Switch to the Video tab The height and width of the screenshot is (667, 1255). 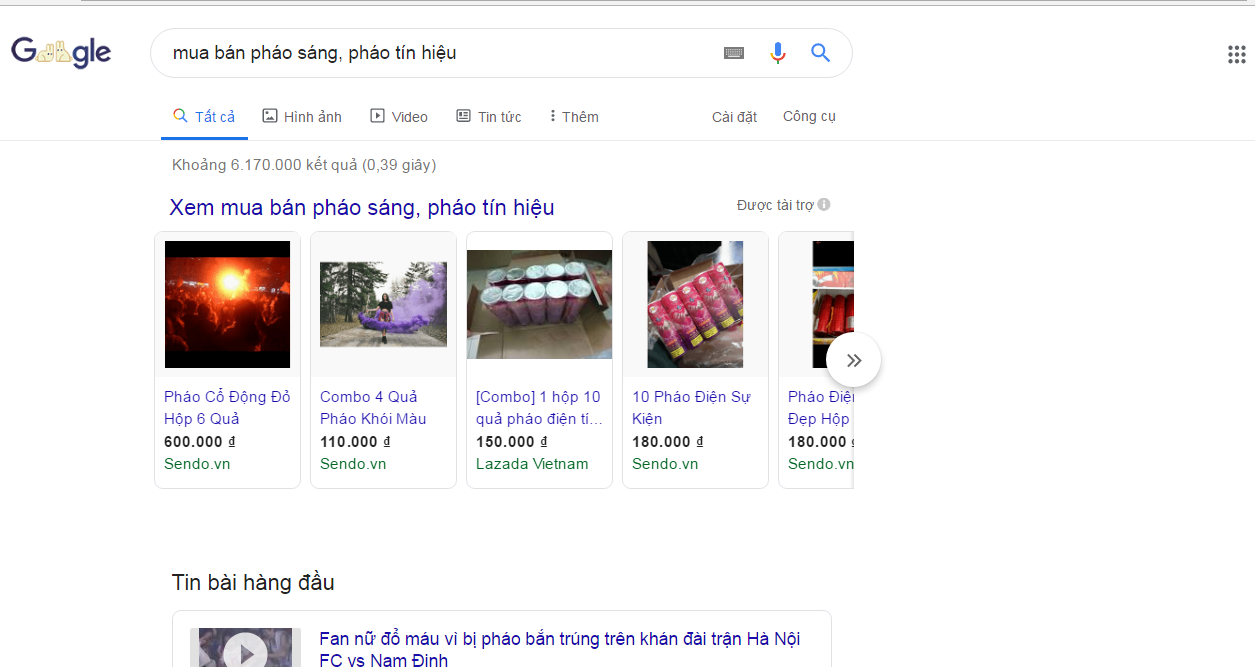(399, 117)
